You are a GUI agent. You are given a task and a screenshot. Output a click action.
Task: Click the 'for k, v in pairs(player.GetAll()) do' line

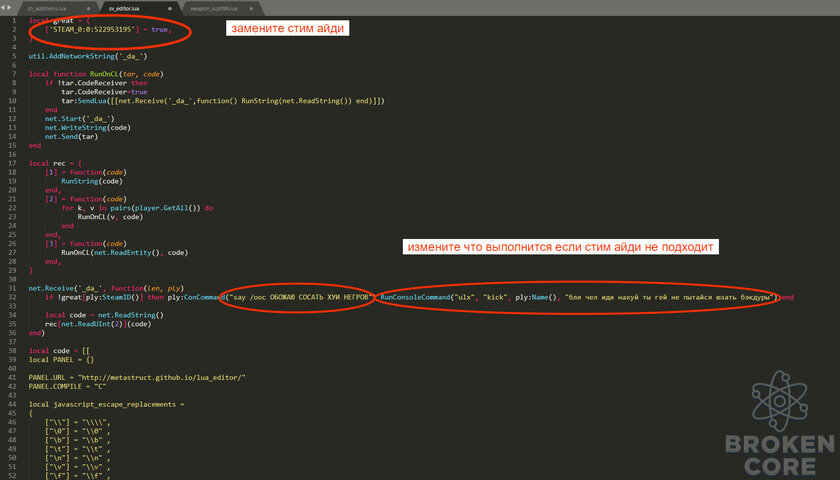click(137, 208)
